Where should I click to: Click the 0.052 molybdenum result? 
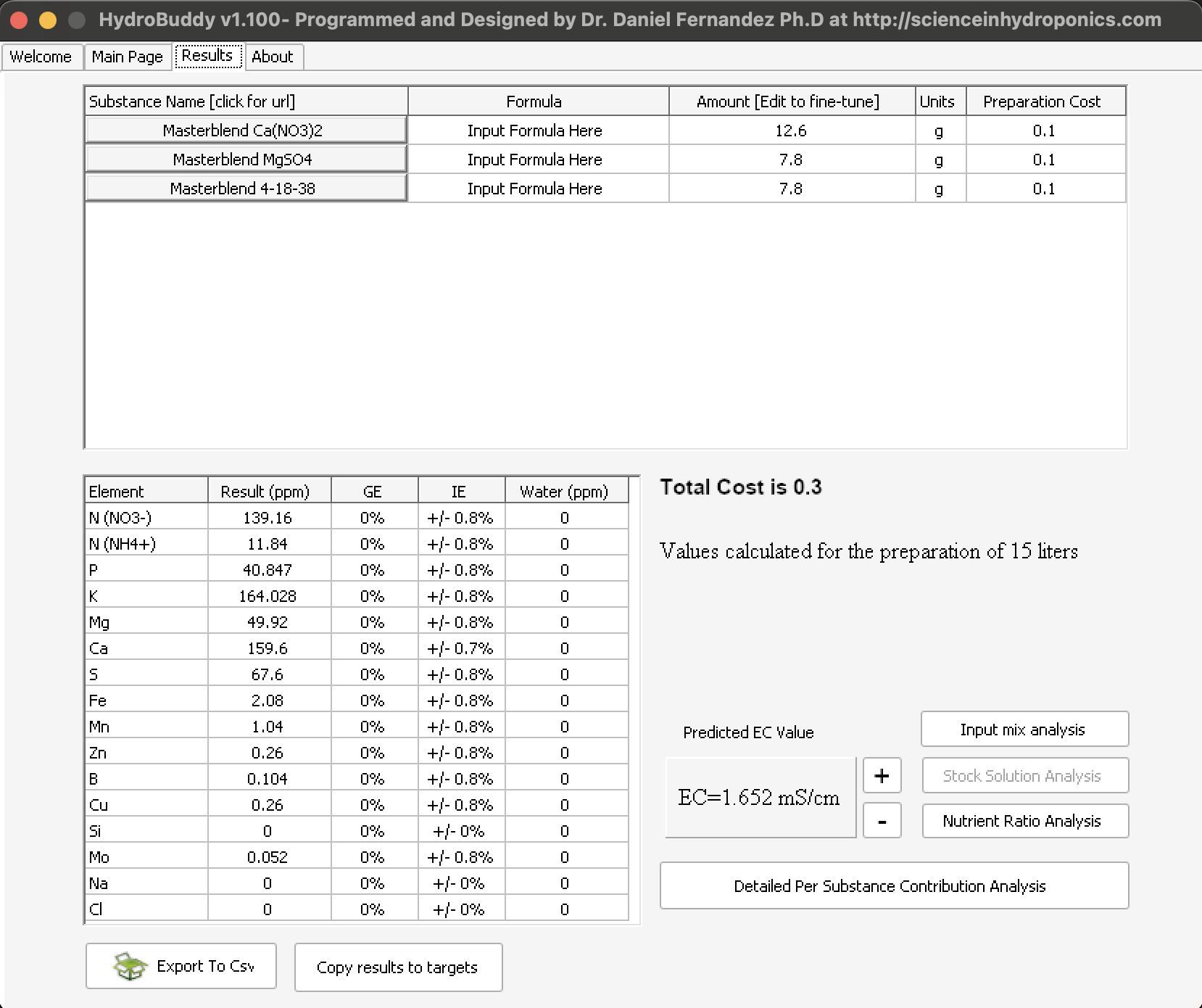coord(269,857)
